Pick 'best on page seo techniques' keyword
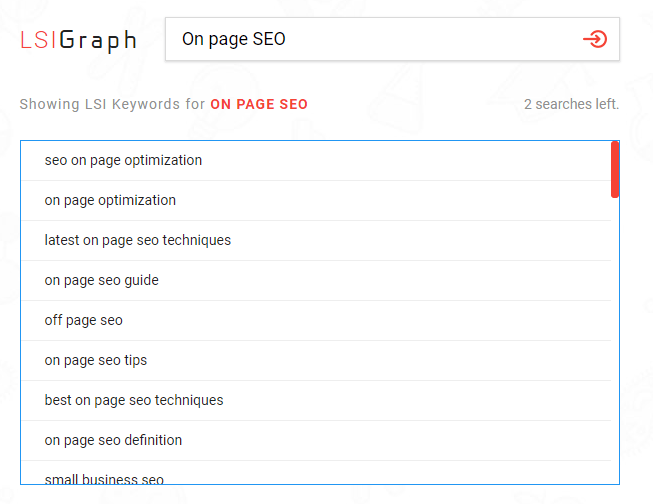The width and height of the screenshot is (653, 504). pos(316,401)
